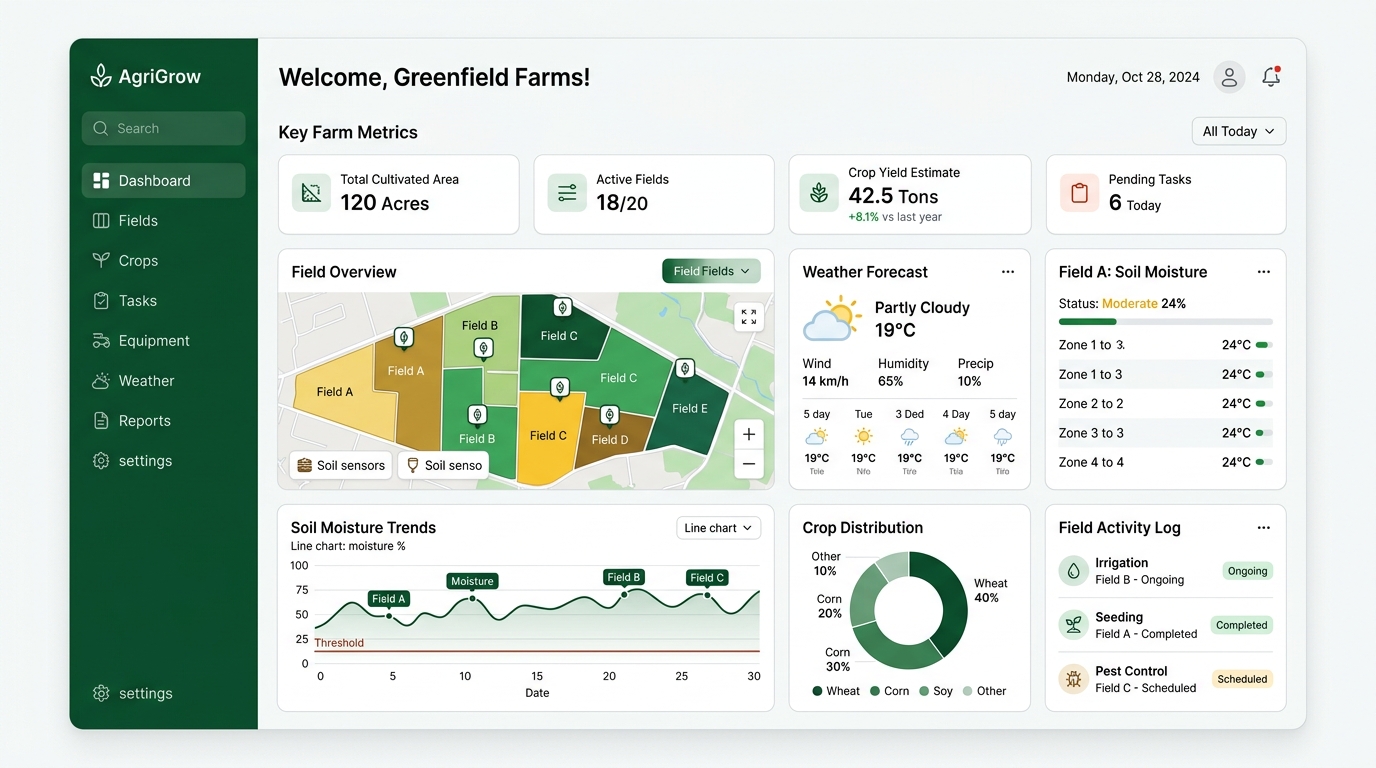Open the user profile icon
Screen dimensions: 1376x768
point(1229,77)
